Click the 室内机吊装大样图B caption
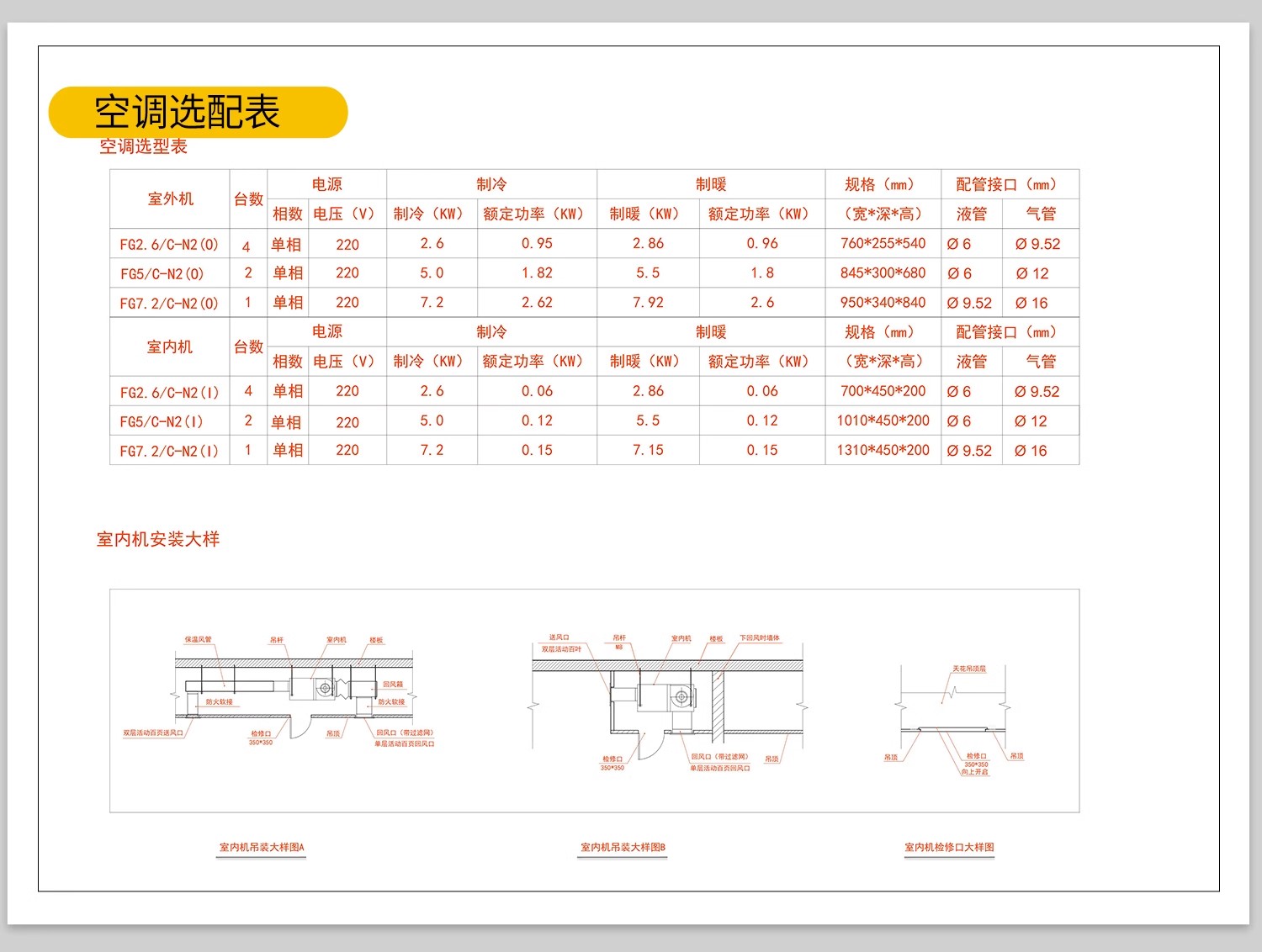This screenshot has height=952, width=1262. tap(623, 848)
